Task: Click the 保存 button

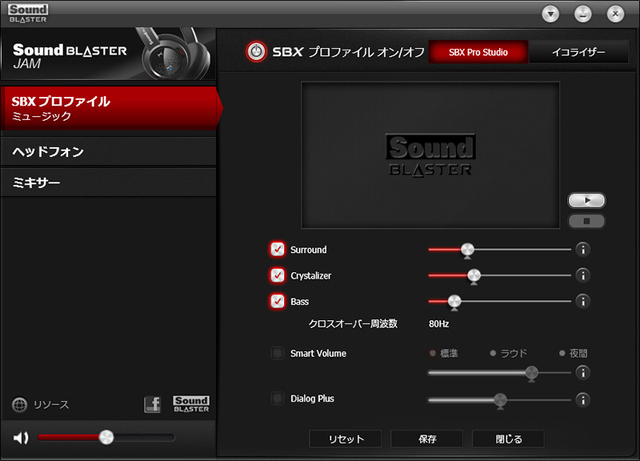Action: 426,439
